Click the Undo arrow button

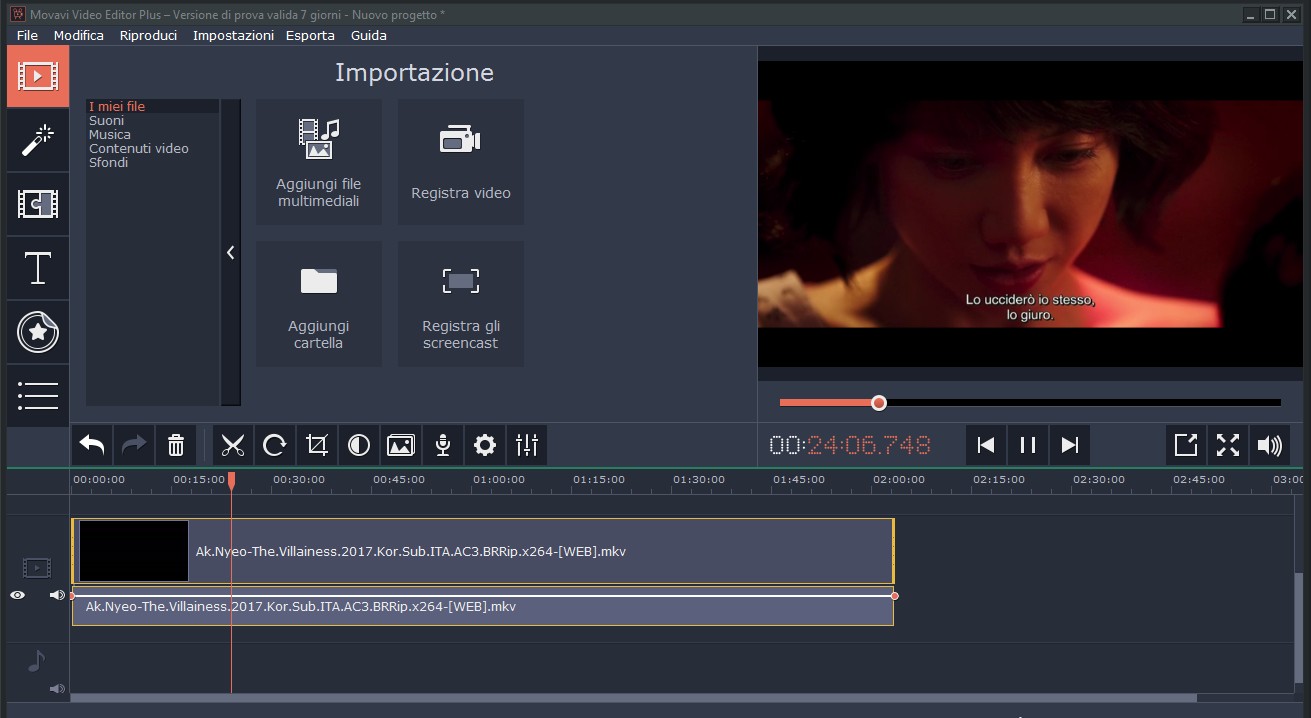click(x=92, y=445)
